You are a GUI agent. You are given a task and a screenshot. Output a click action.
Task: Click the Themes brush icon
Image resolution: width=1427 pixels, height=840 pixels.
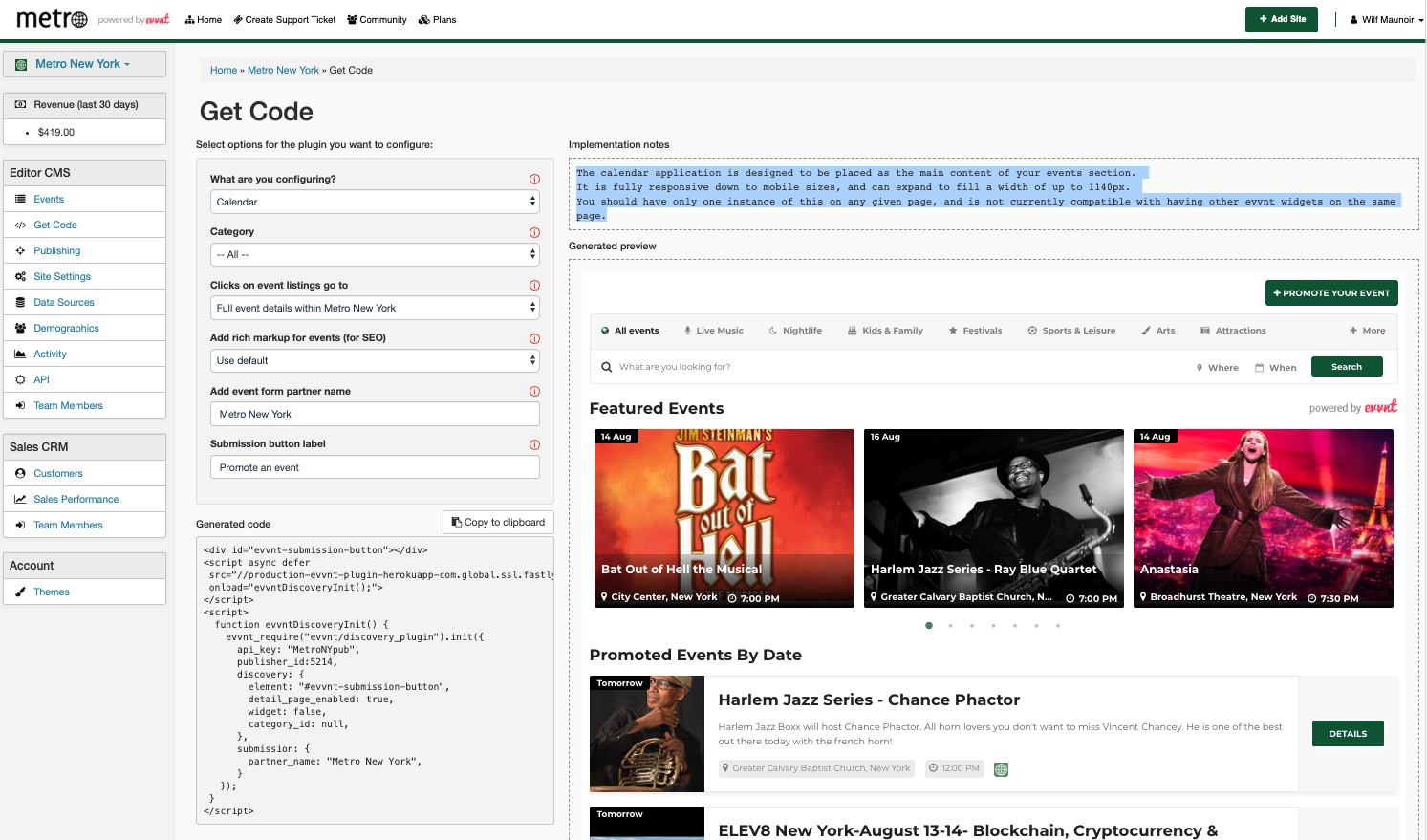tap(20, 592)
